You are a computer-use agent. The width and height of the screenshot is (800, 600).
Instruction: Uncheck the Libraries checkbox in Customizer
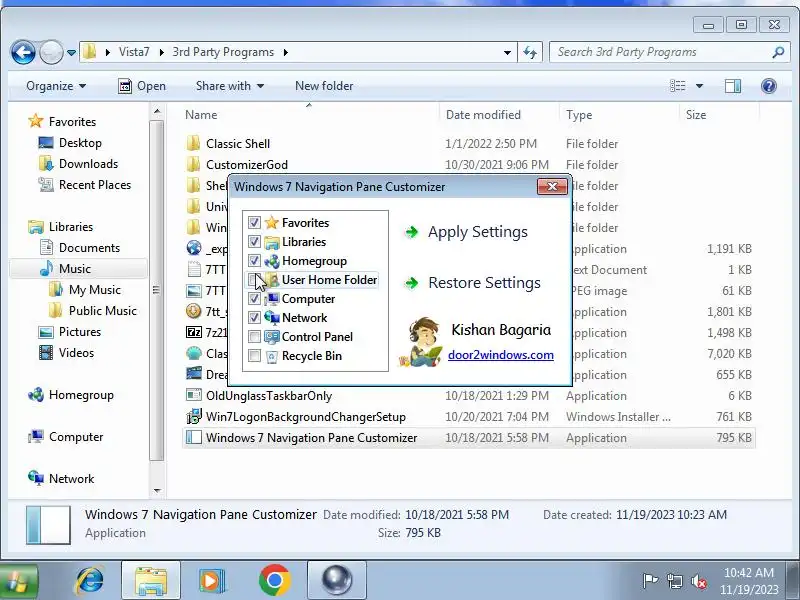pos(254,241)
